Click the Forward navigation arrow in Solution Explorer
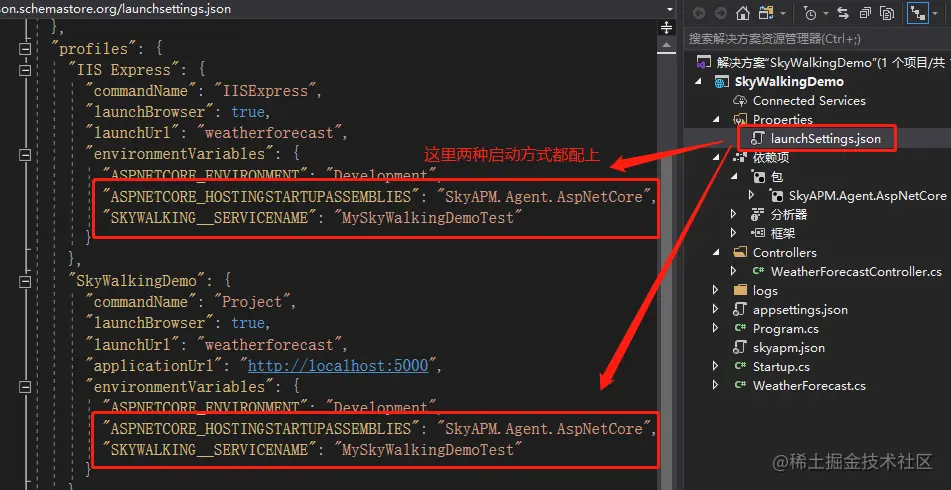Screen dimensions: 951x490 pyautogui.click(x=721, y=13)
